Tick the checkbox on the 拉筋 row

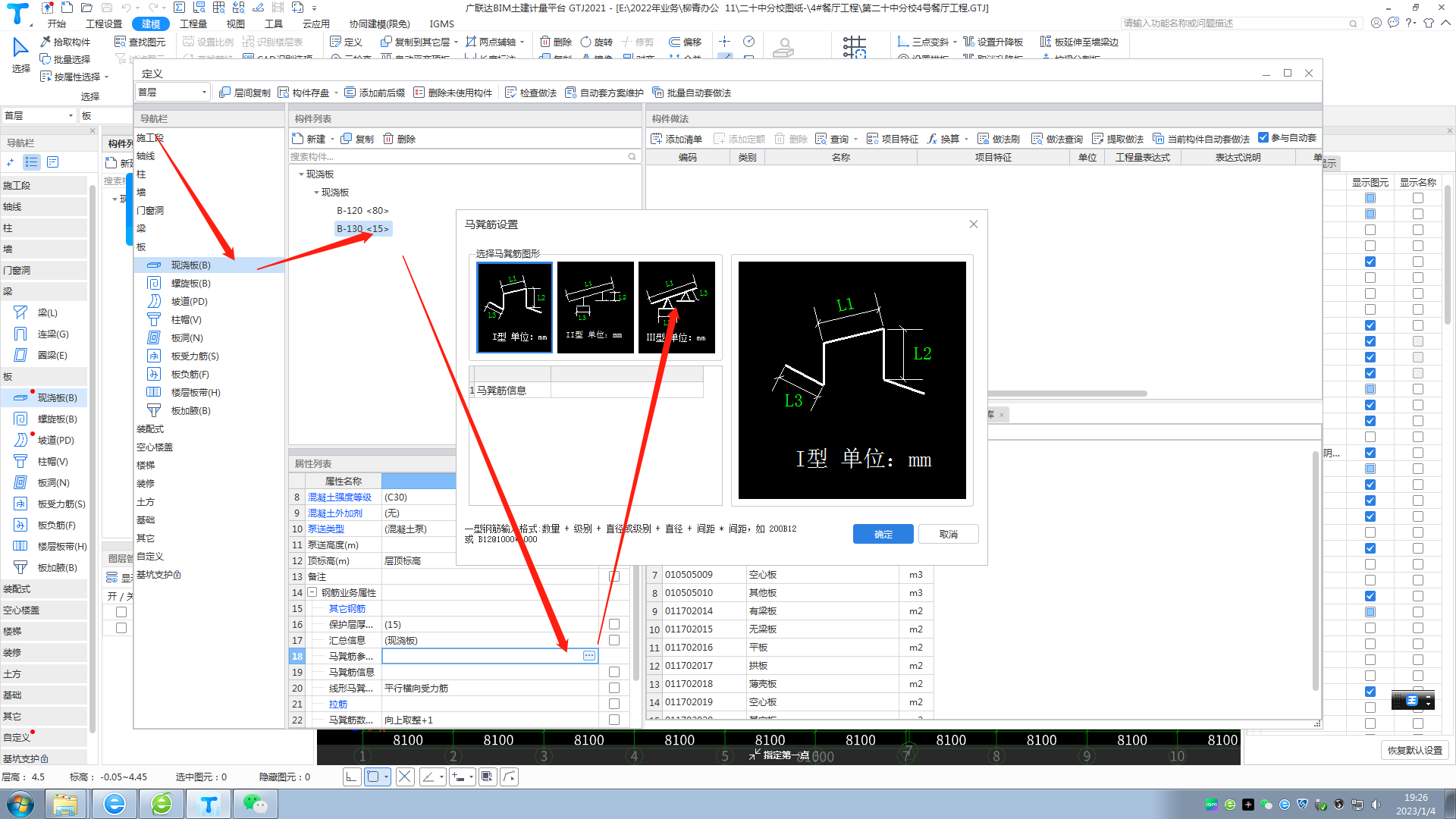pyautogui.click(x=614, y=704)
